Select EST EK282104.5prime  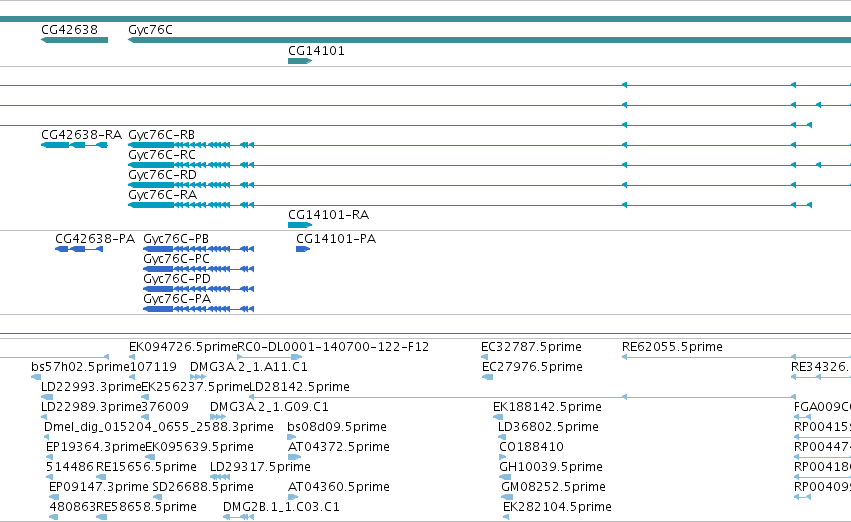pyautogui.click(x=557, y=507)
